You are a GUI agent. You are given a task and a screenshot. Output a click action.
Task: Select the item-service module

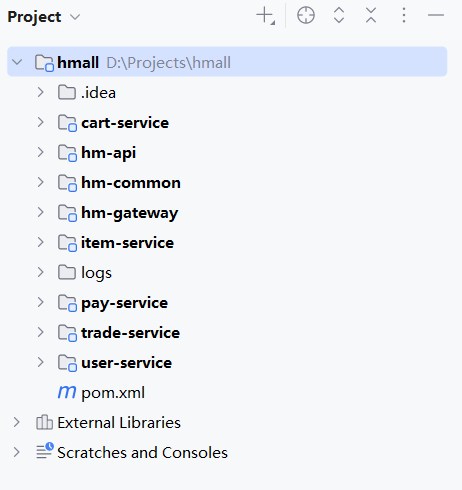coord(127,243)
